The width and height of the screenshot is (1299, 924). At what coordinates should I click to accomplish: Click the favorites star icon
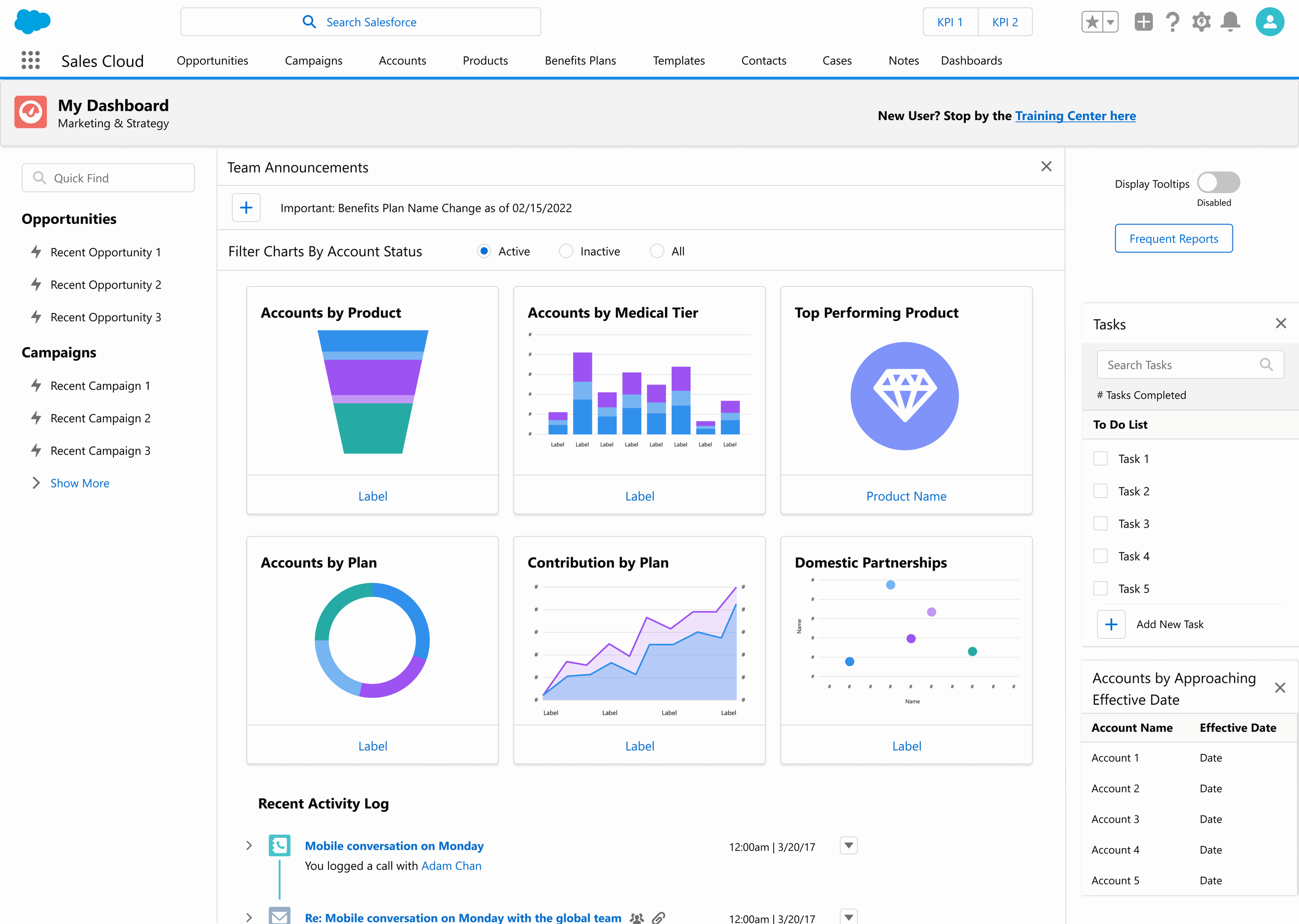[x=1092, y=22]
